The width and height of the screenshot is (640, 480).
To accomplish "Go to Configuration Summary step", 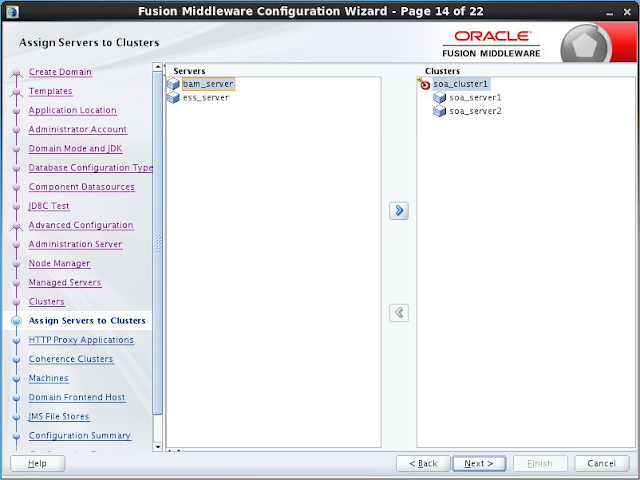I will [80, 436].
